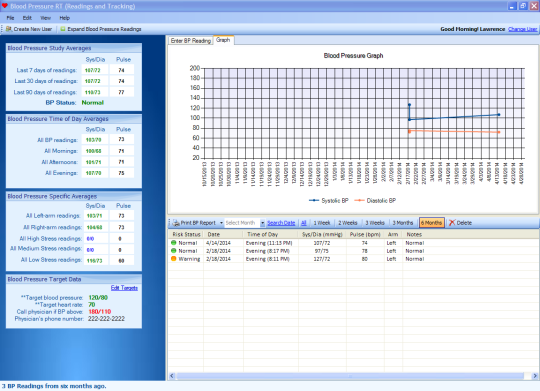Click the Blood Pressure Graph title

(x=353, y=55)
